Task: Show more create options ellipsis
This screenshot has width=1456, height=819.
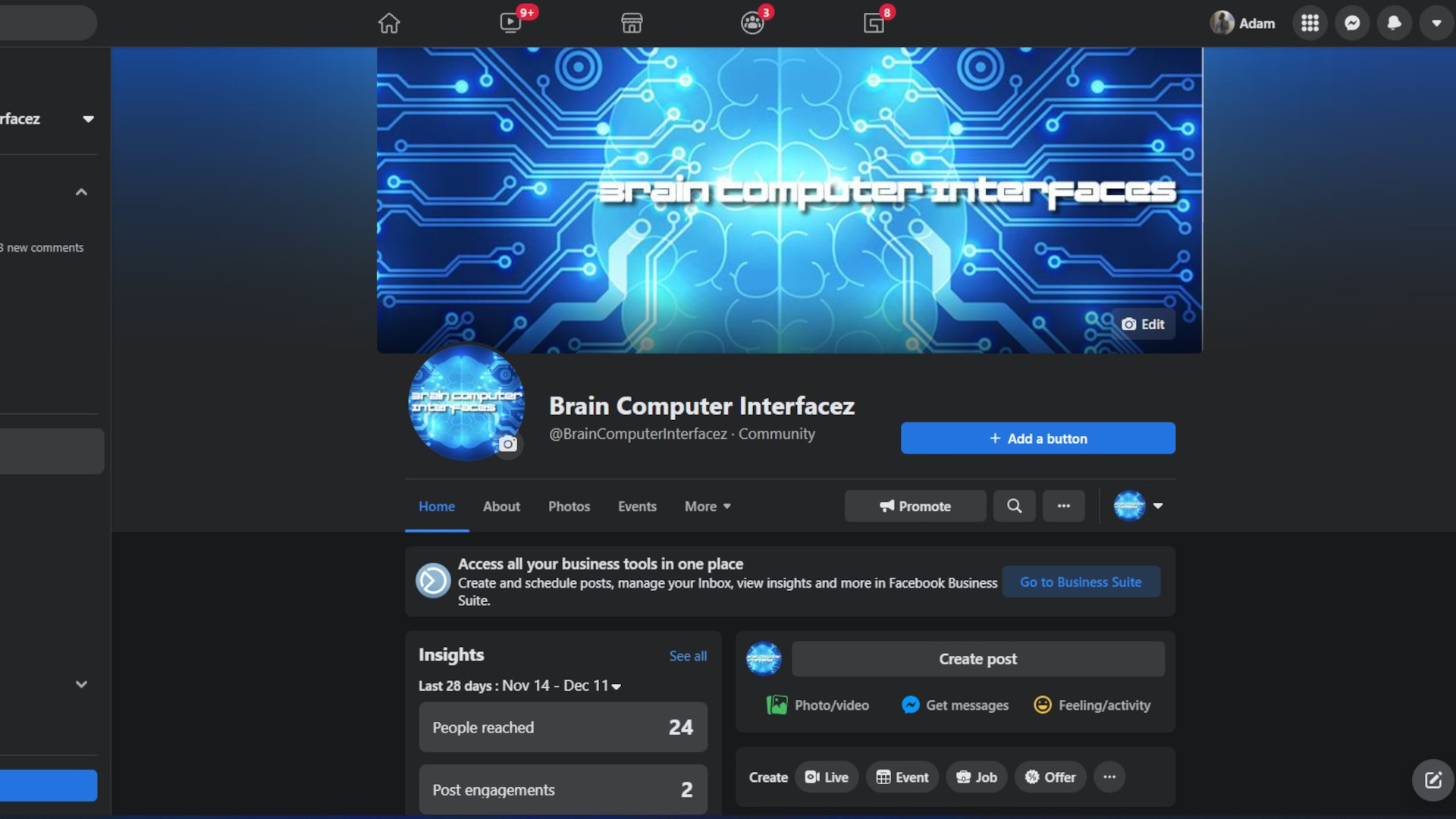Action: pyautogui.click(x=1109, y=777)
